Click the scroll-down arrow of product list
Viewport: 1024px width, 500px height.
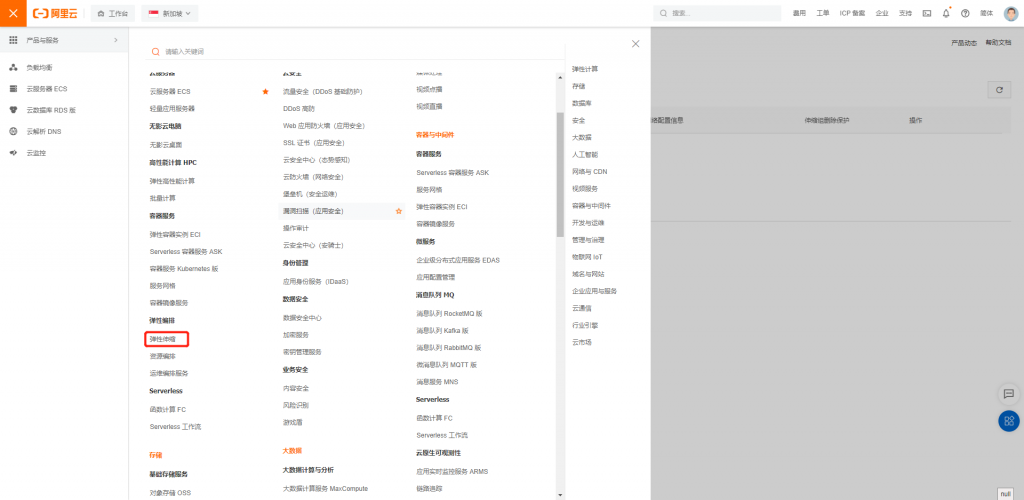(560, 495)
